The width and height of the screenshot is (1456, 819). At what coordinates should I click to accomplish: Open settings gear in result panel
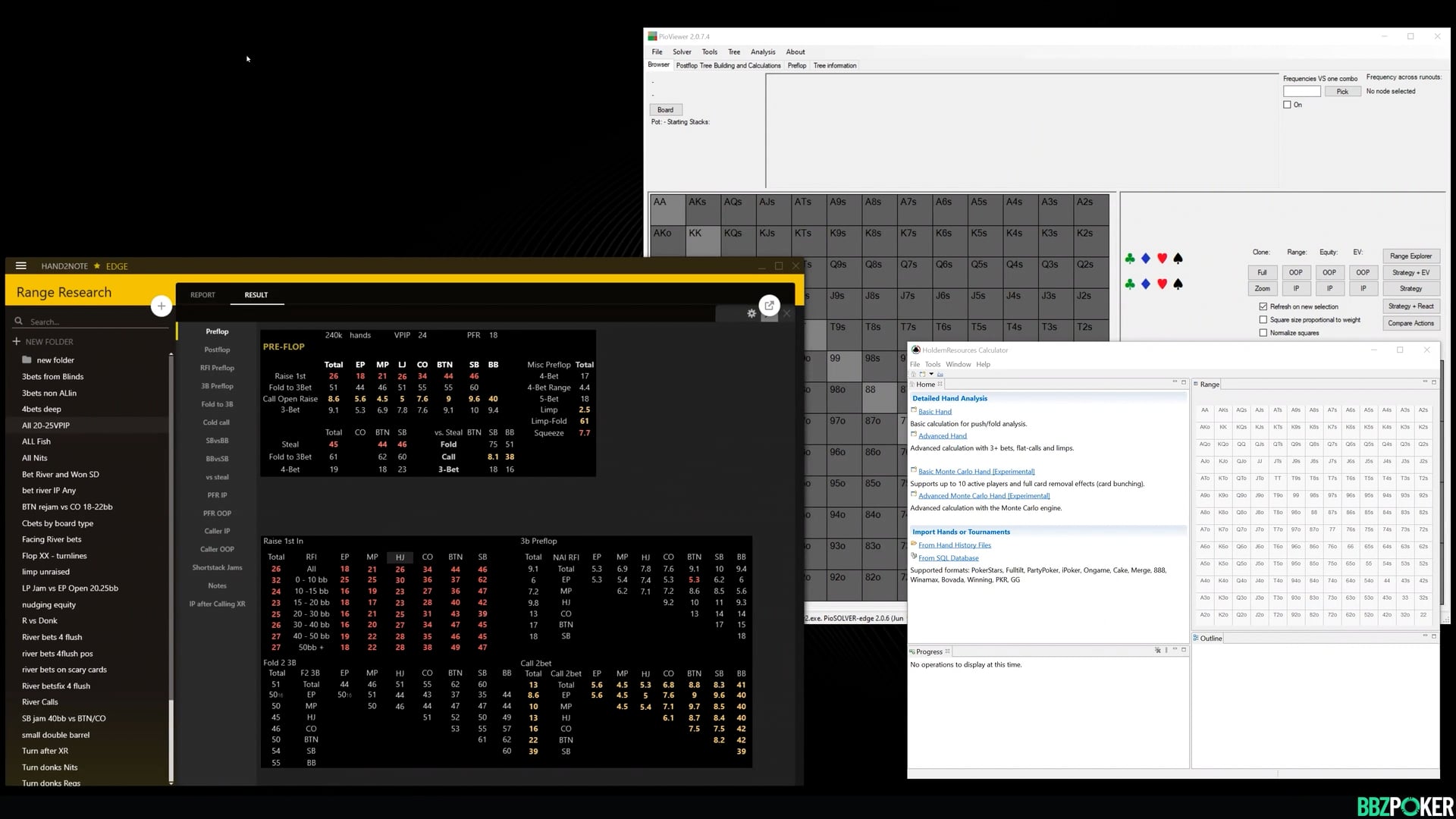pyautogui.click(x=752, y=313)
